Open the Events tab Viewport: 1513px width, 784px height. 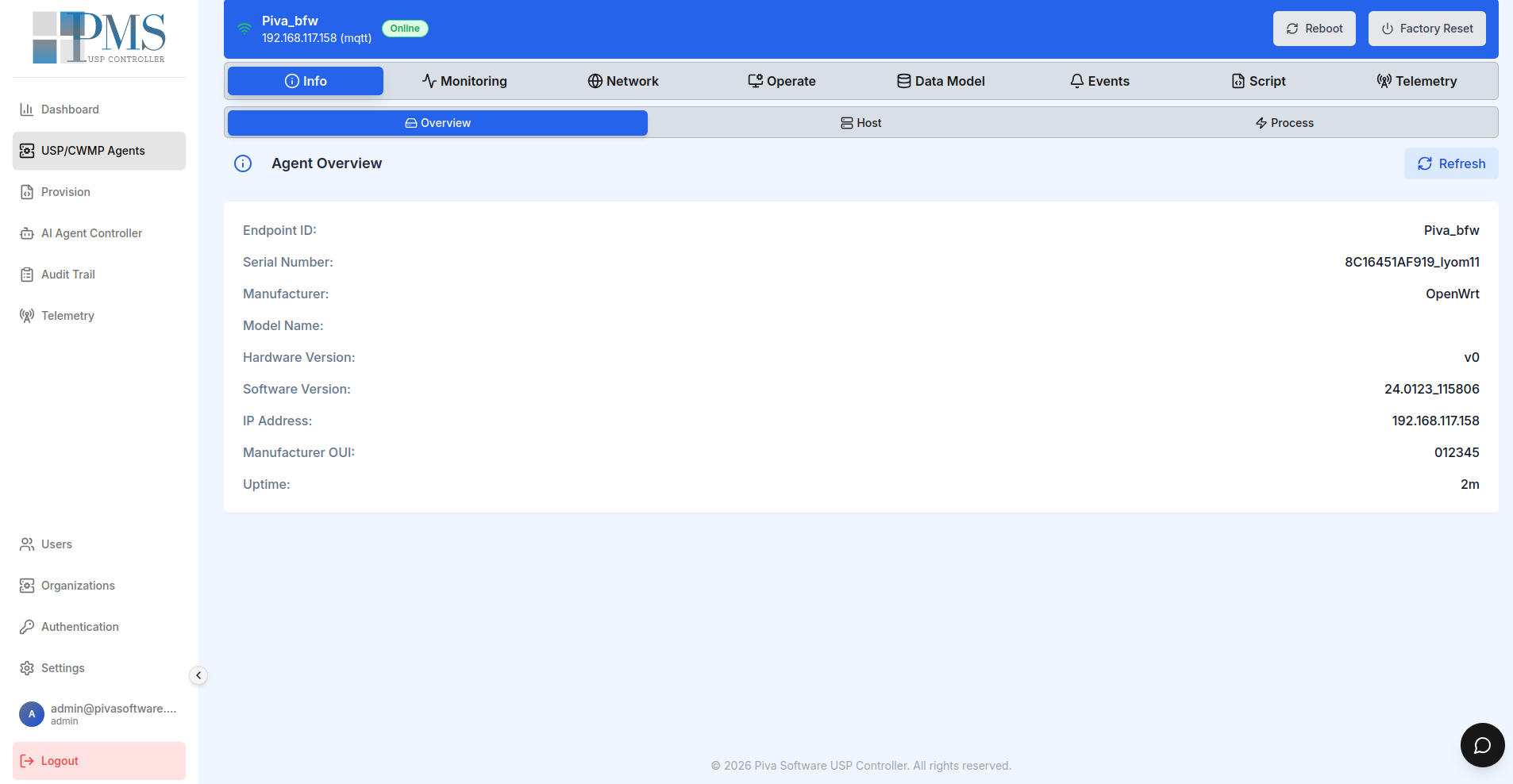[1099, 81]
